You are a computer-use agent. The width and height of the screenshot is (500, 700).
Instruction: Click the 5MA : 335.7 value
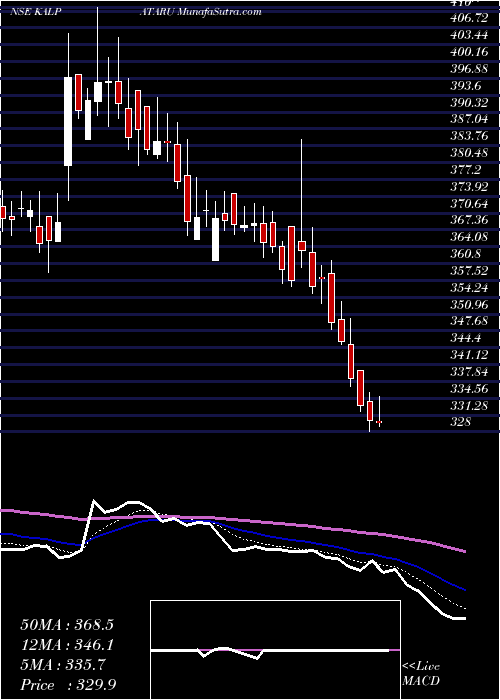pos(63,665)
